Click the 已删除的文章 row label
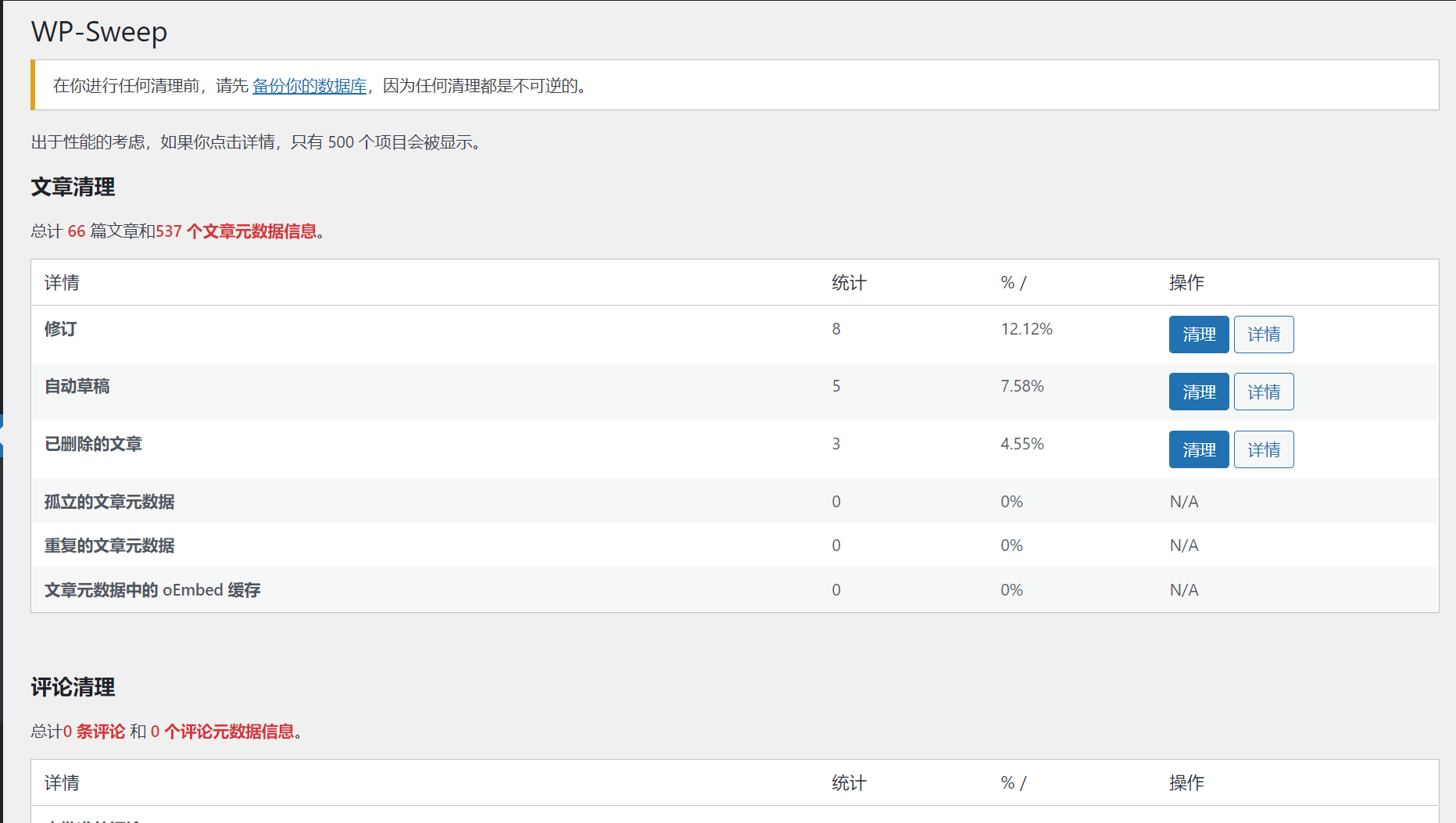 93,444
